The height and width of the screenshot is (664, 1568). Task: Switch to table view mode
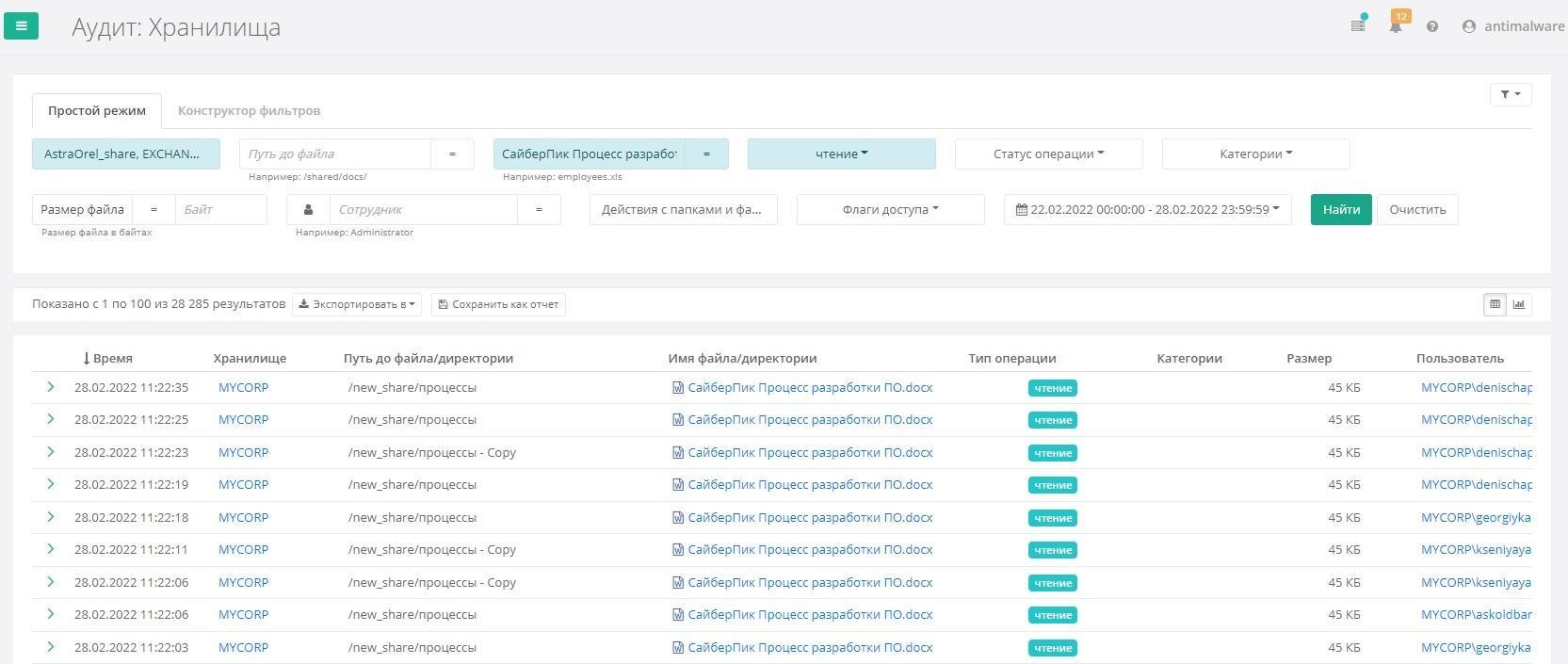tap(1495, 304)
